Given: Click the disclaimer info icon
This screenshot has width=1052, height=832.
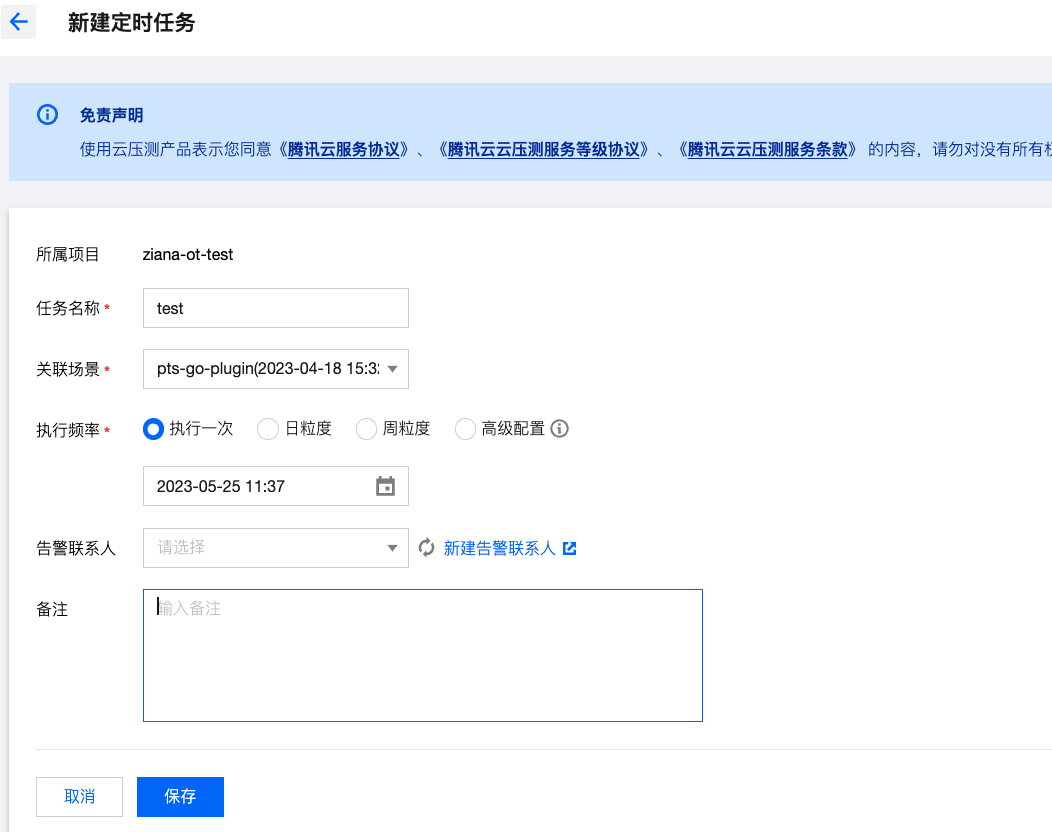Looking at the screenshot, I should [47, 115].
